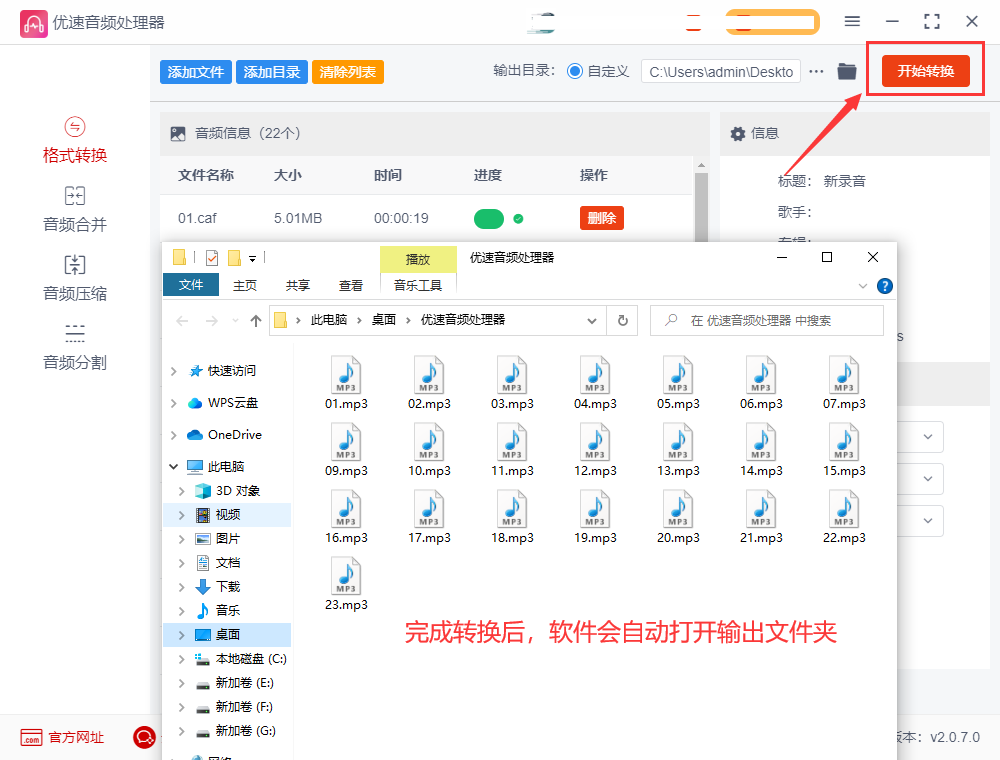Open the 音乐工具 ribbon tab
1000x760 pixels.
(418, 285)
